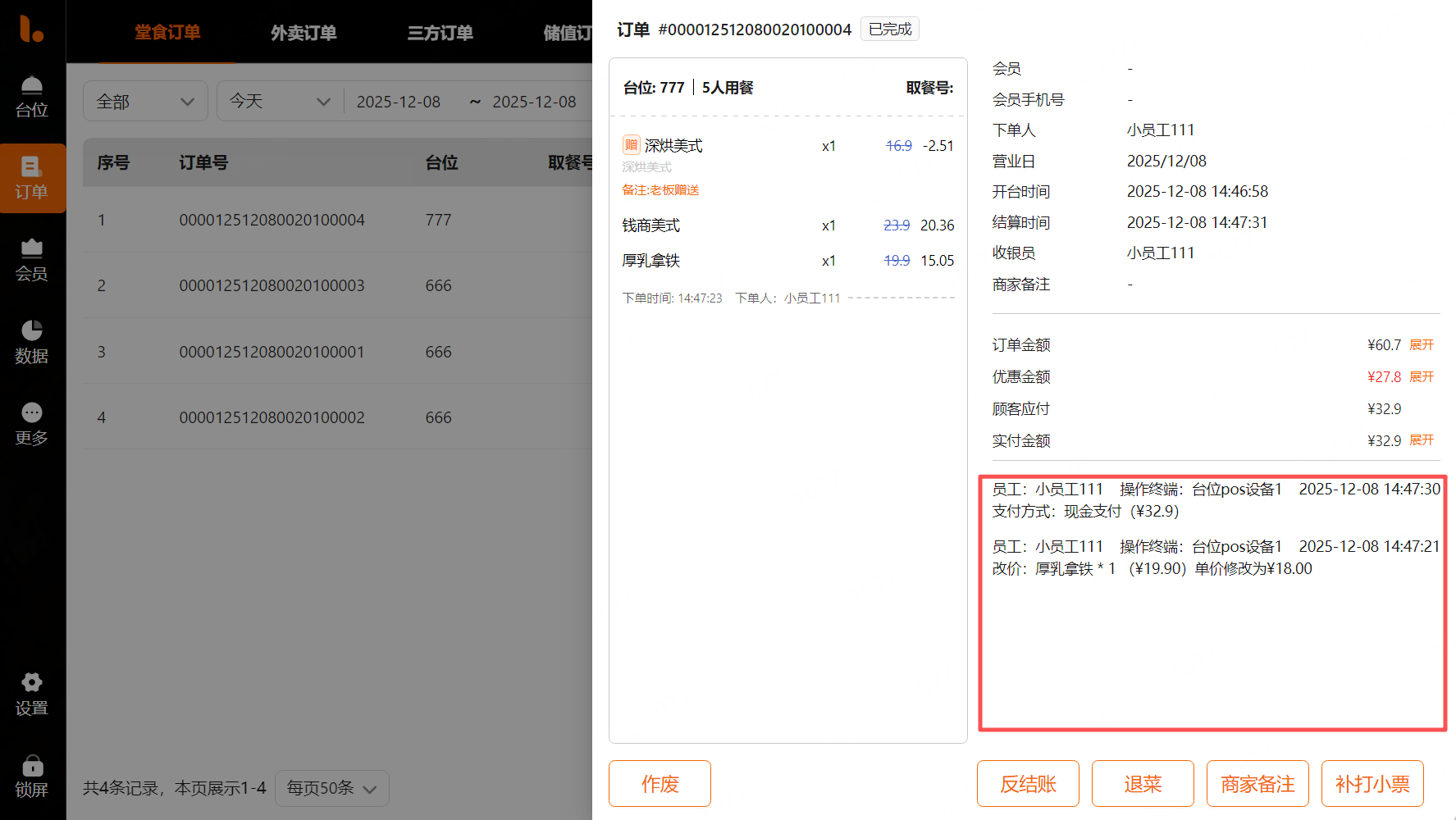Click the 5人用餐 guest count
Viewport: 1456px width, 820px height.
[728, 88]
